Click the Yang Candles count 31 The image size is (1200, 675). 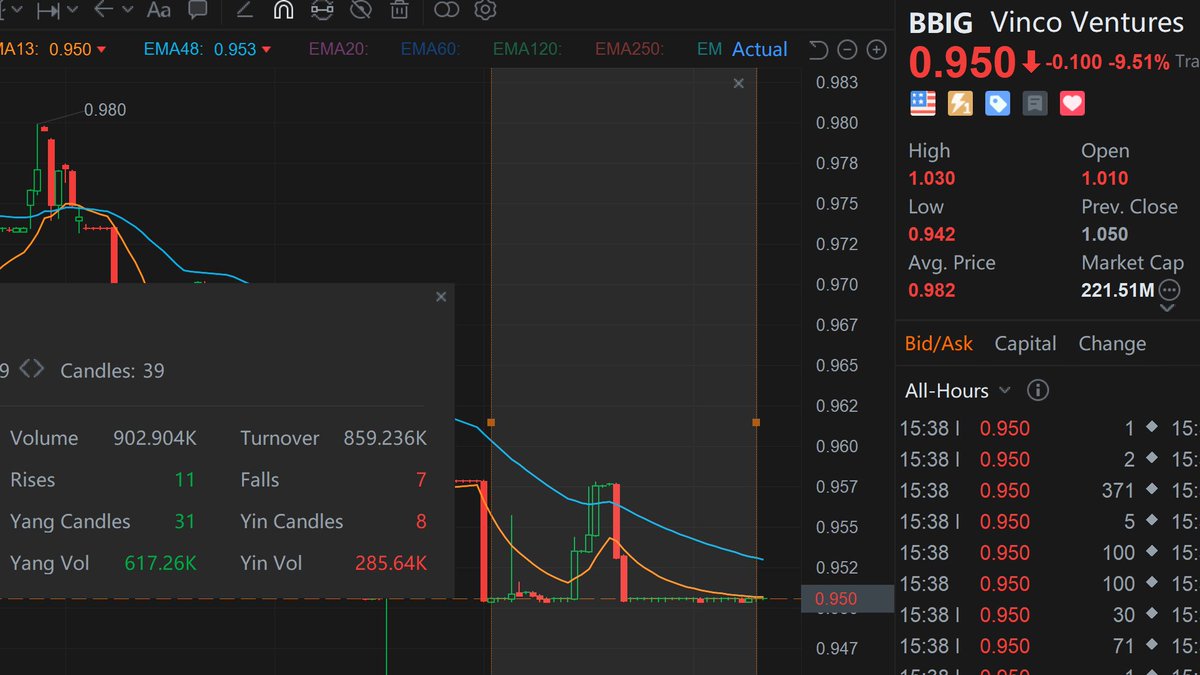184,521
